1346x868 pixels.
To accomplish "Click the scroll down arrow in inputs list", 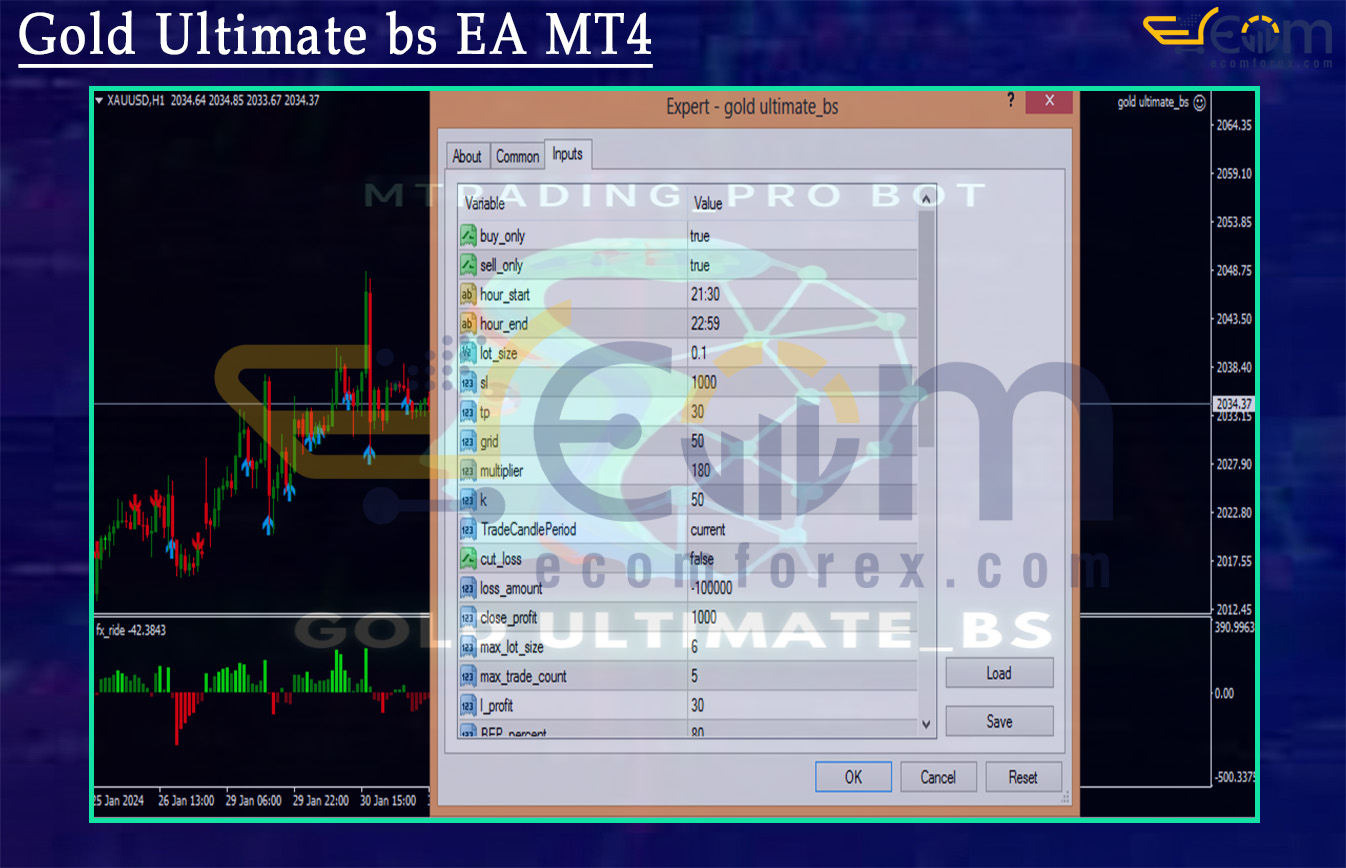I will click(x=926, y=724).
